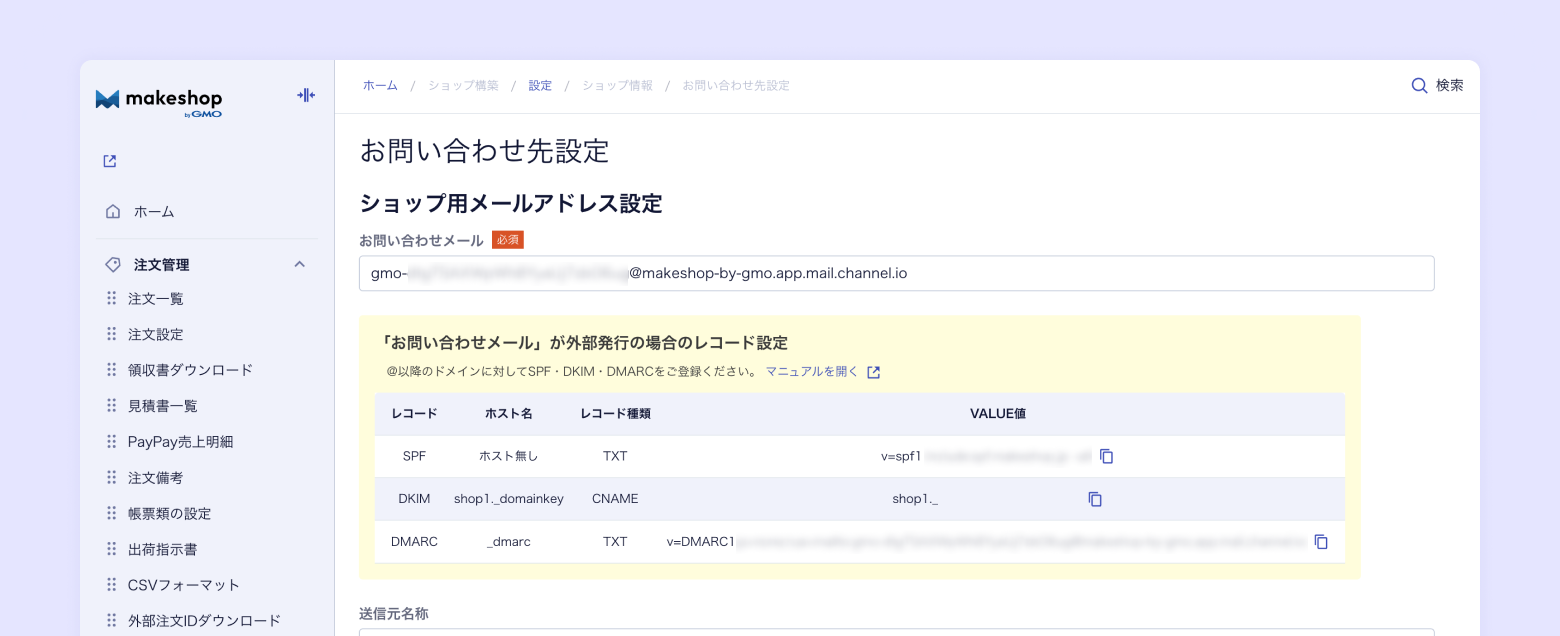Click the home house icon in sidebar

pos(113,211)
